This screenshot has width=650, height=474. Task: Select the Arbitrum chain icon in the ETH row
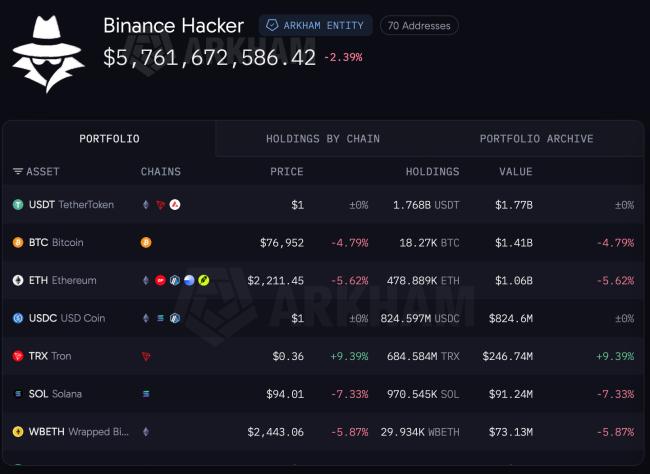coord(175,280)
